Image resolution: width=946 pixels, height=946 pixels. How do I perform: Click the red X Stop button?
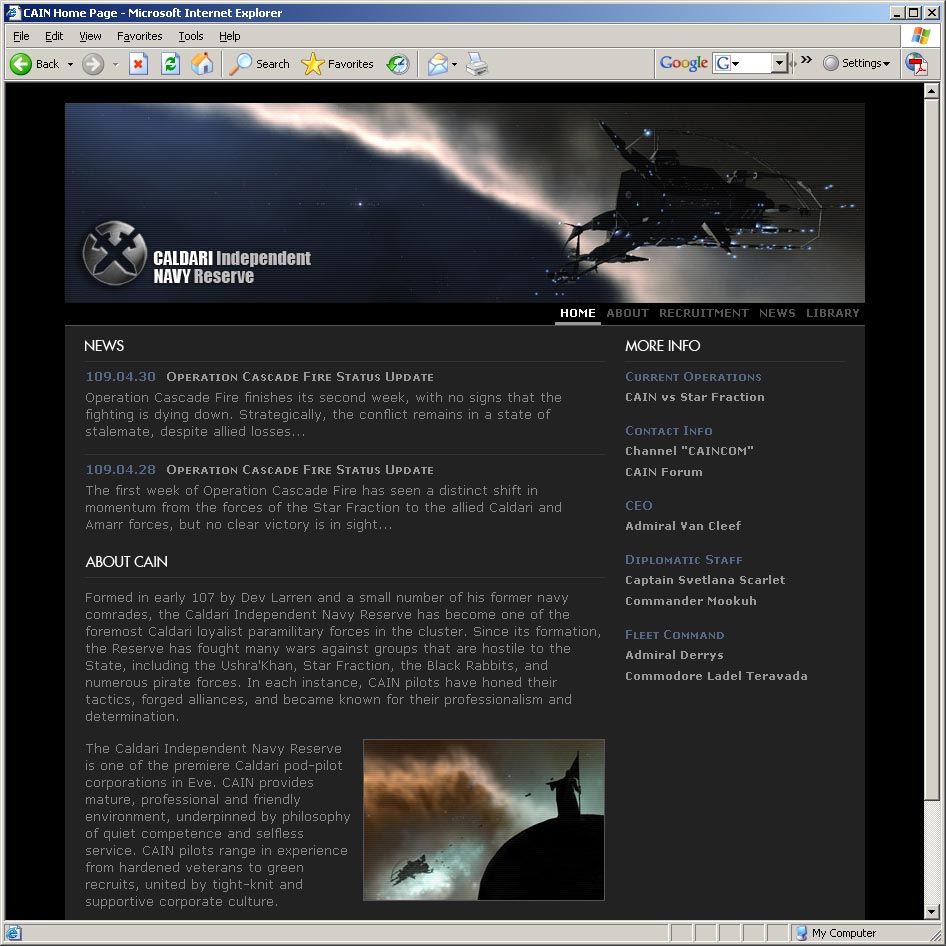coord(139,64)
